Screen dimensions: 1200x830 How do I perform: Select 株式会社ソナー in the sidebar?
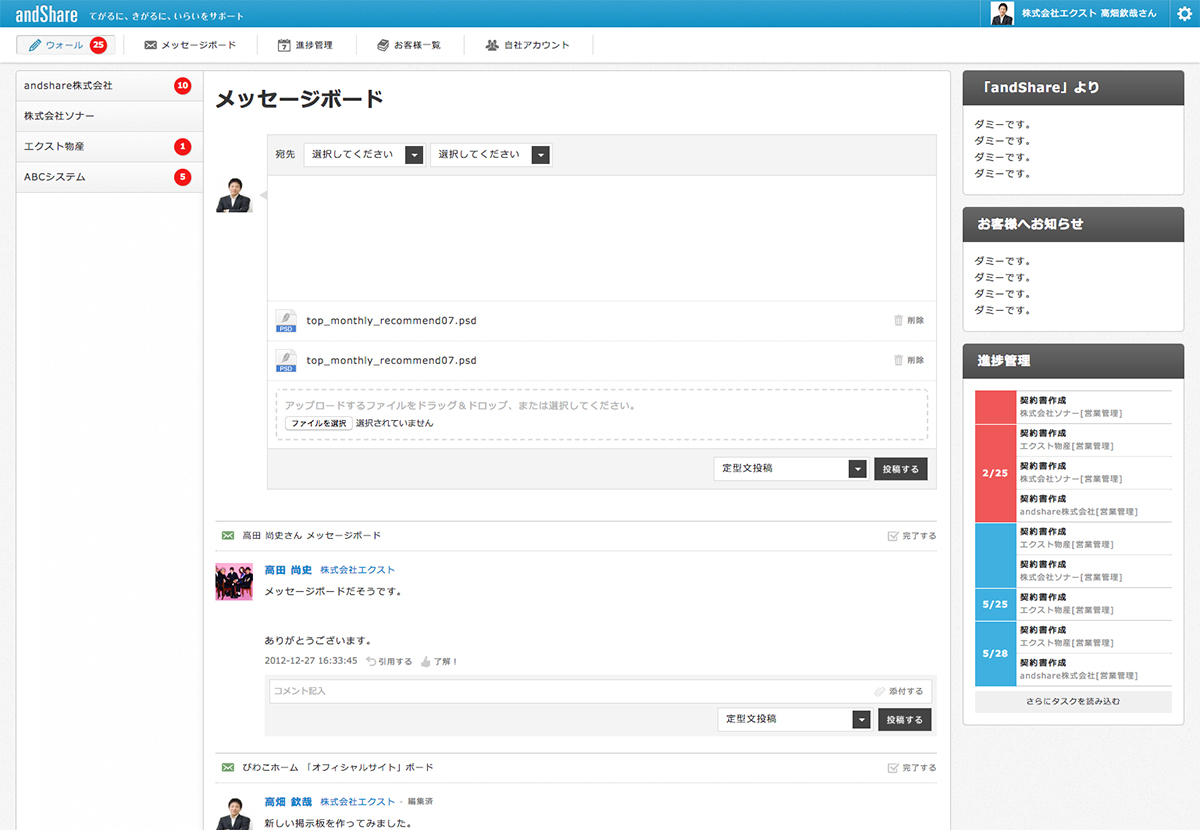click(110, 117)
